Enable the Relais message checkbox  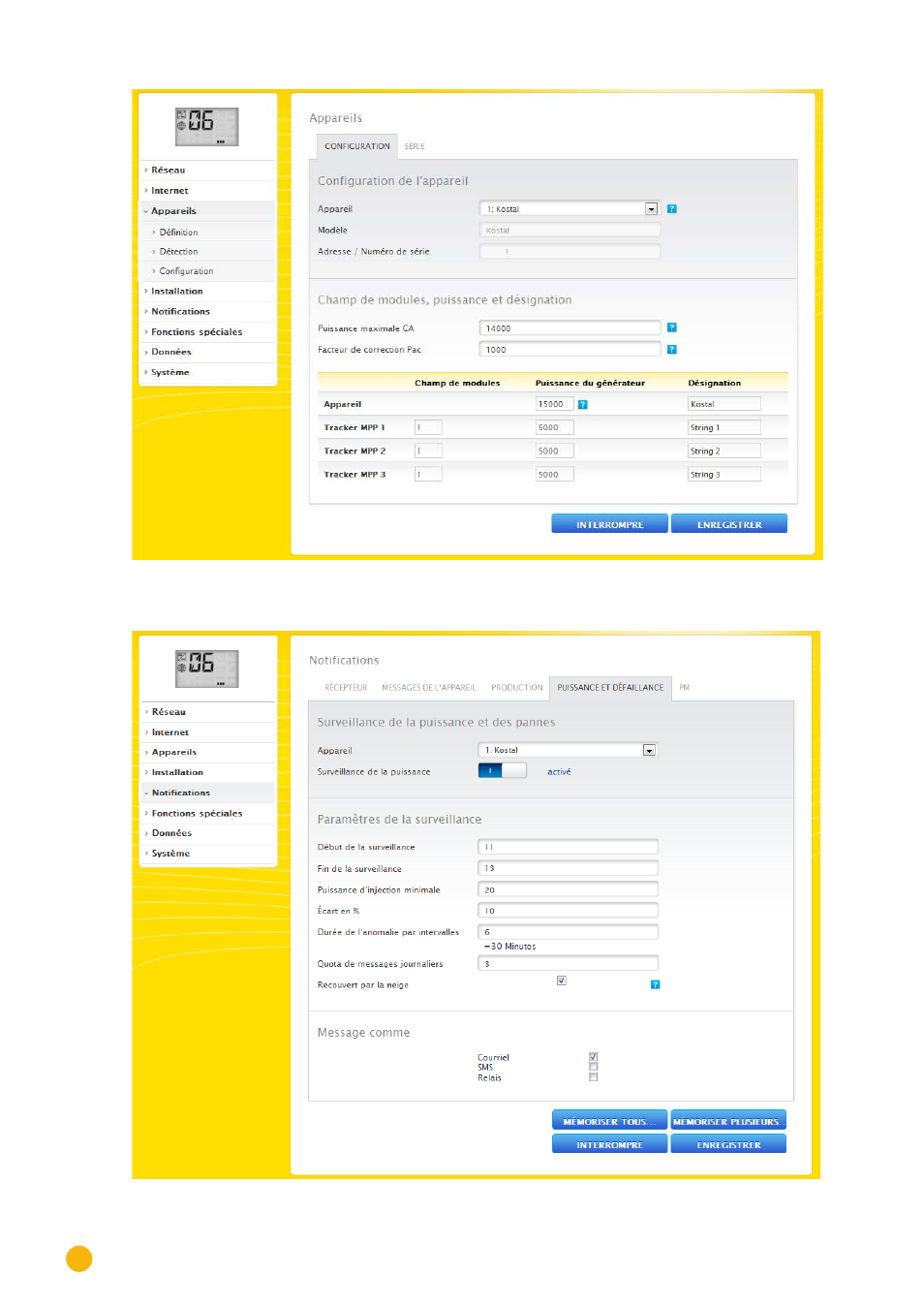point(593,1077)
